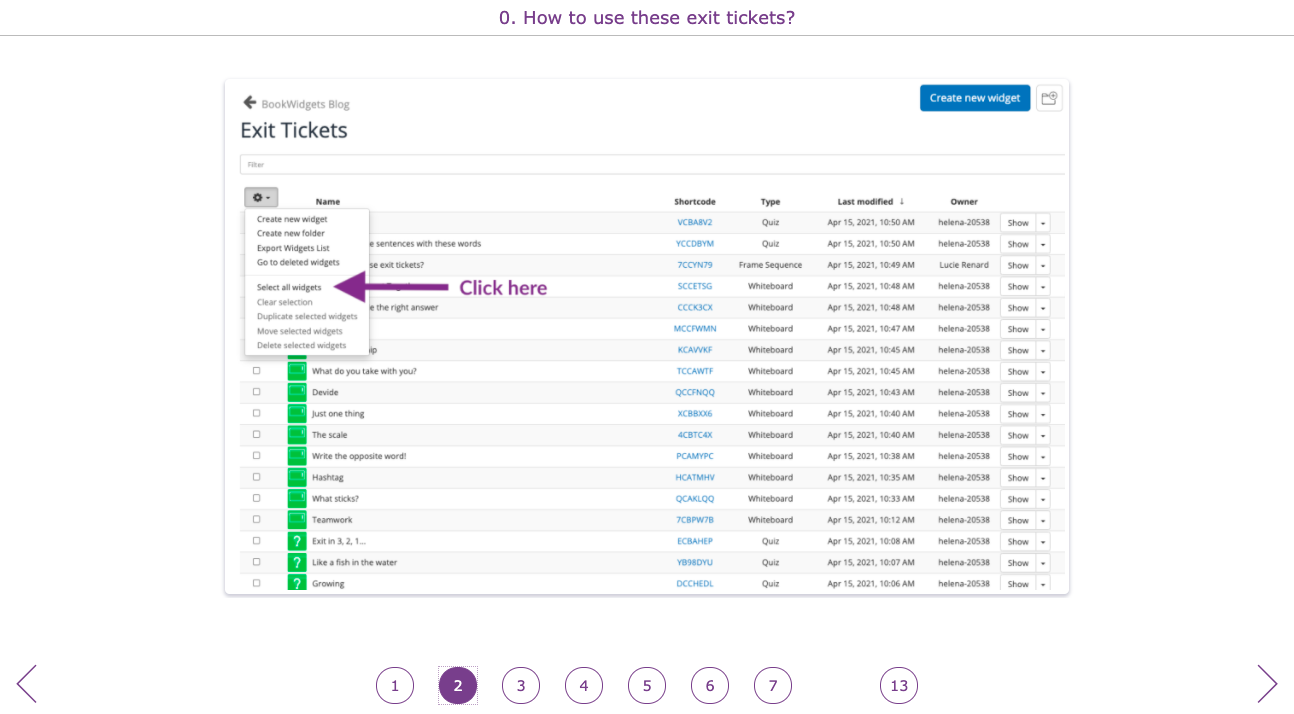Click the new folder icon beside Create new widget
The height and width of the screenshot is (714, 1294).
point(1049,97)
